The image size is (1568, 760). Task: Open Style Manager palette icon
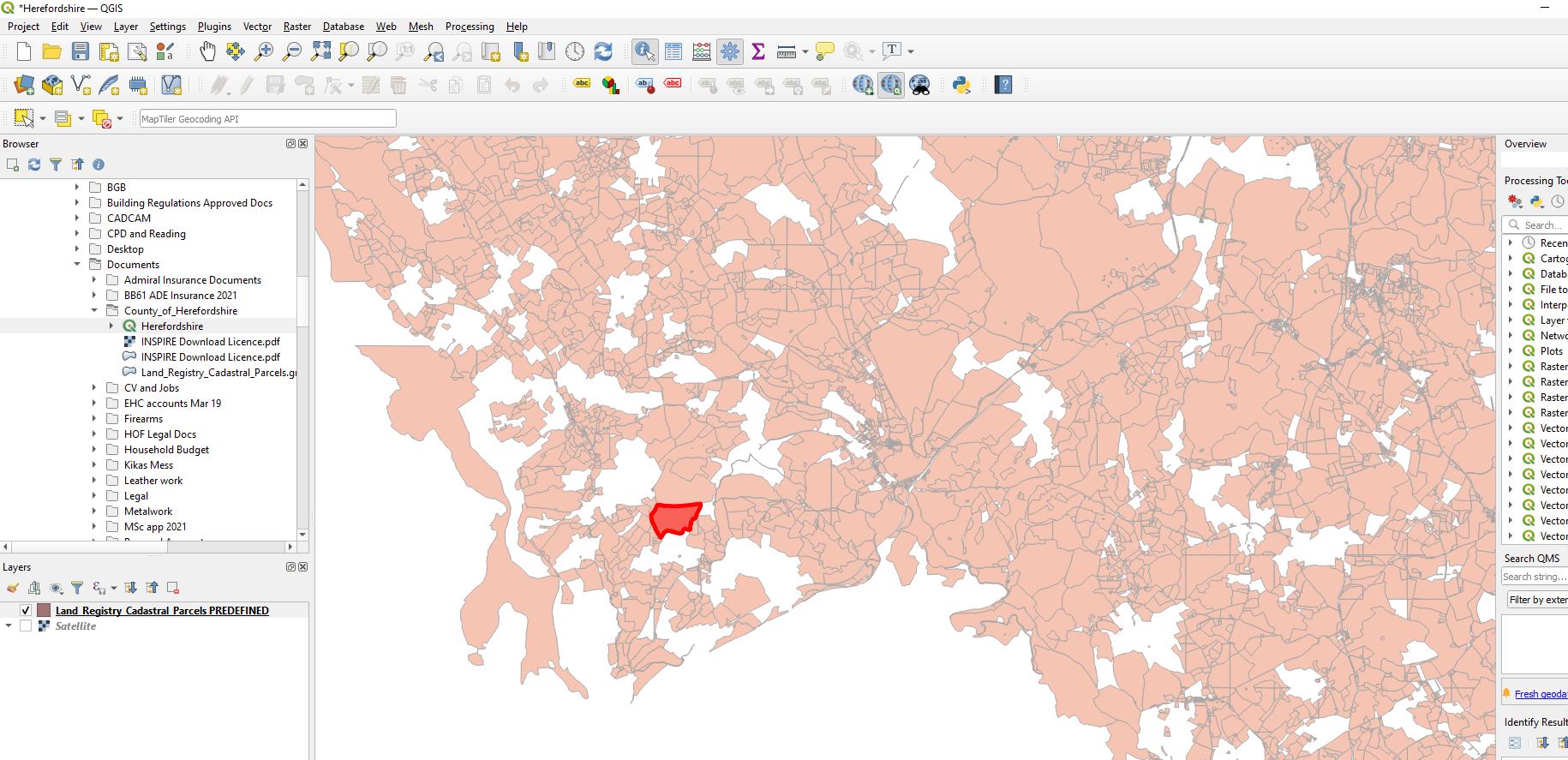(x=165, y=51)
